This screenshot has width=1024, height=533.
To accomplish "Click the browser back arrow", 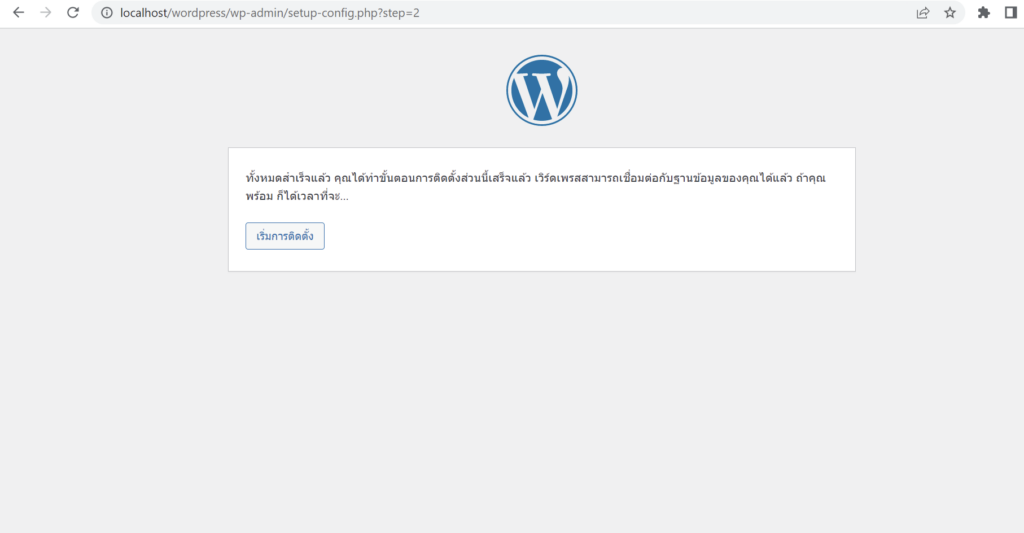I will [x=18, y=13].
